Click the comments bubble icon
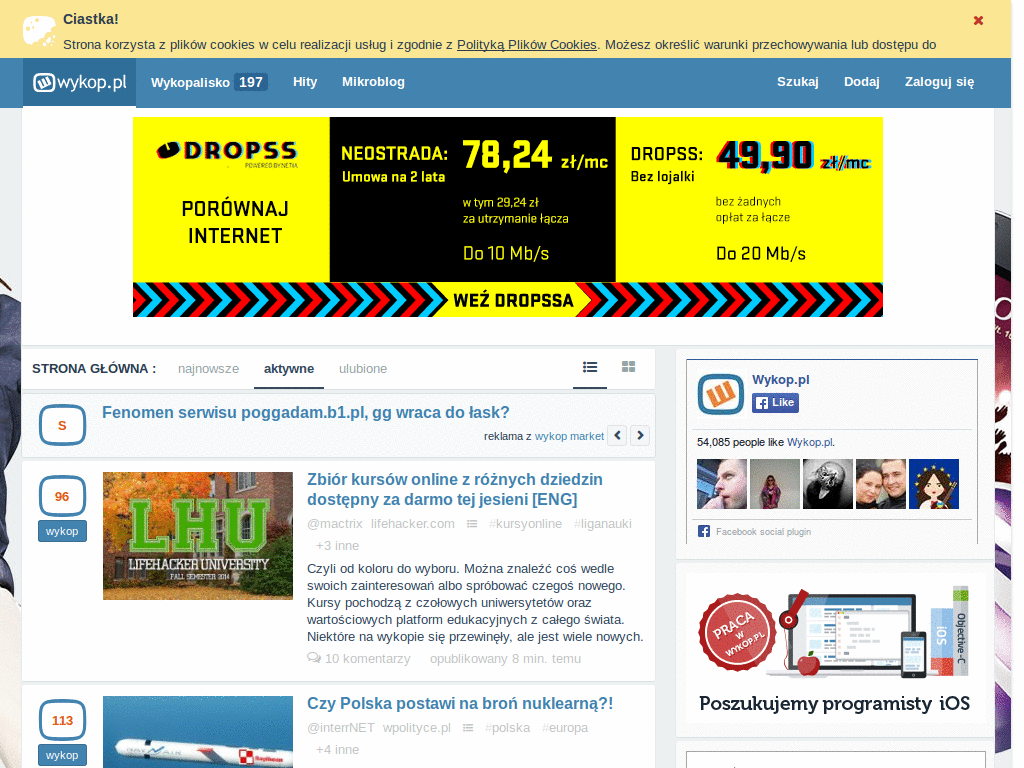 pos(313,658)
